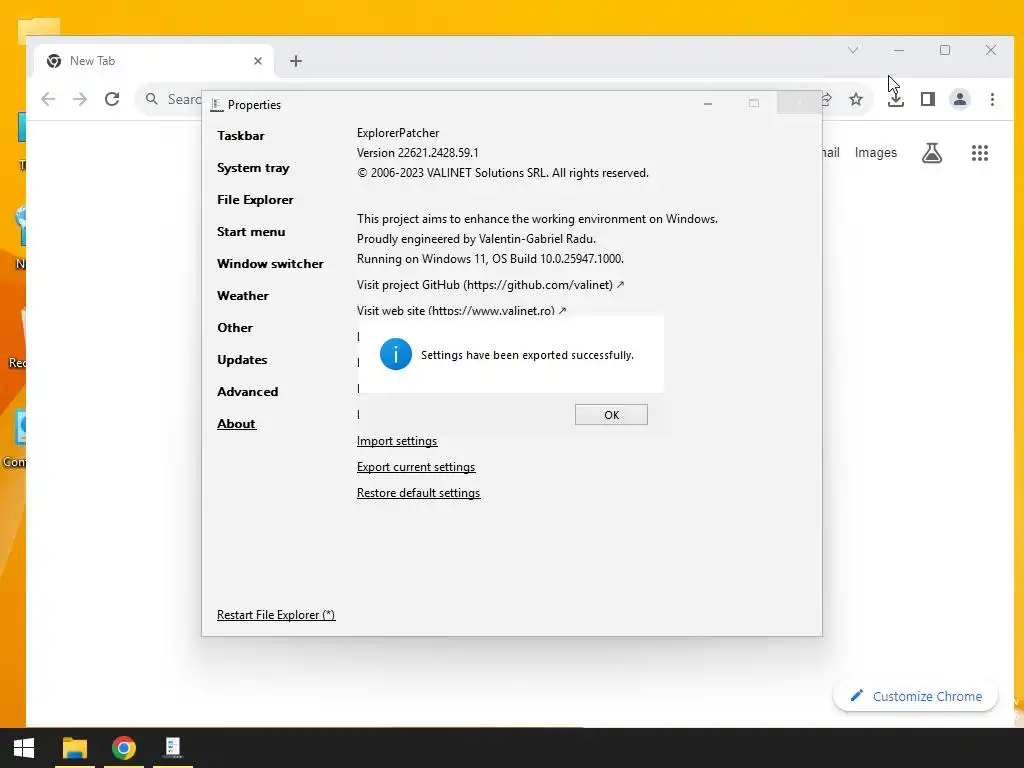Click Chrome's forward navigation arrow
This screenshot has height=768, width=1024.
point(80,99)
